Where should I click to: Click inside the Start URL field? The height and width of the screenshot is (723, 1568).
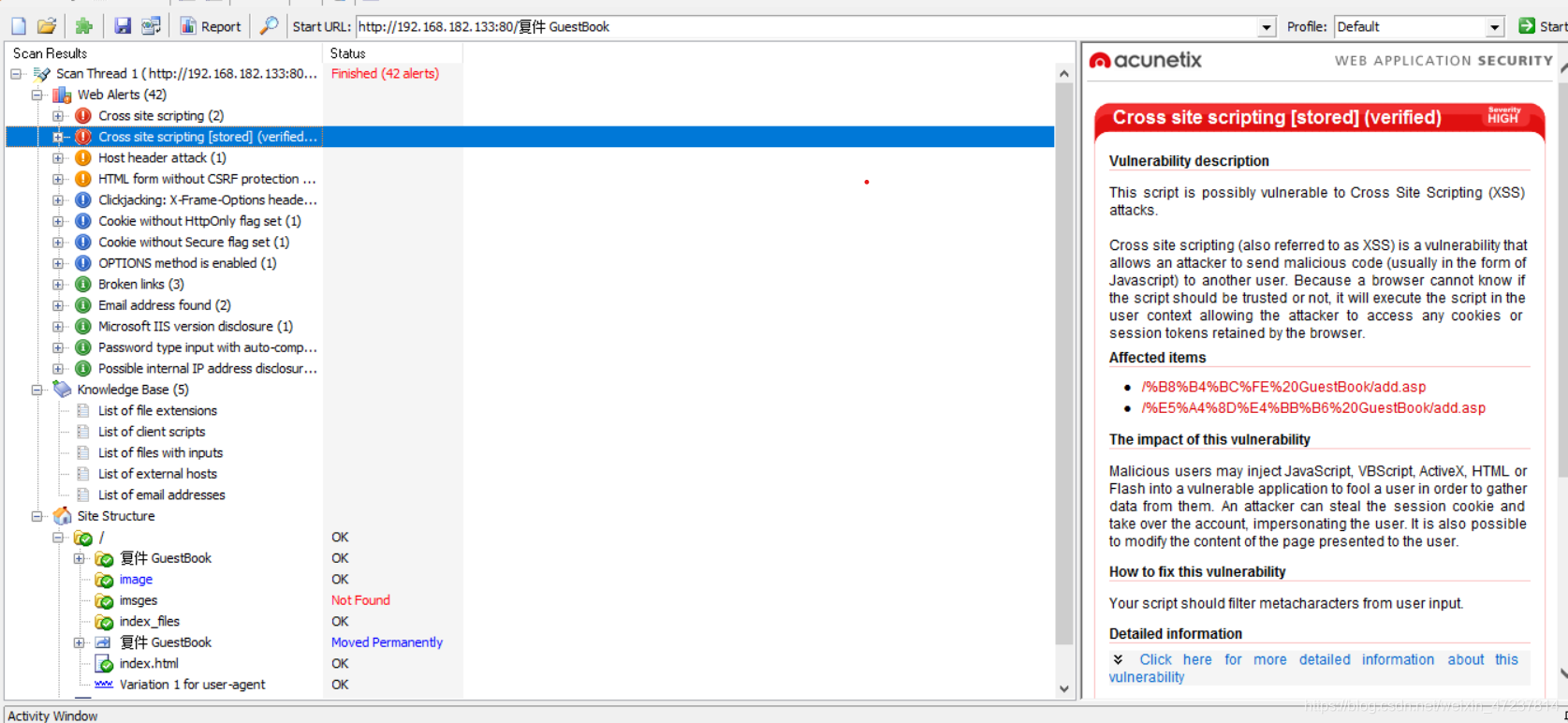tap(806, 27)
